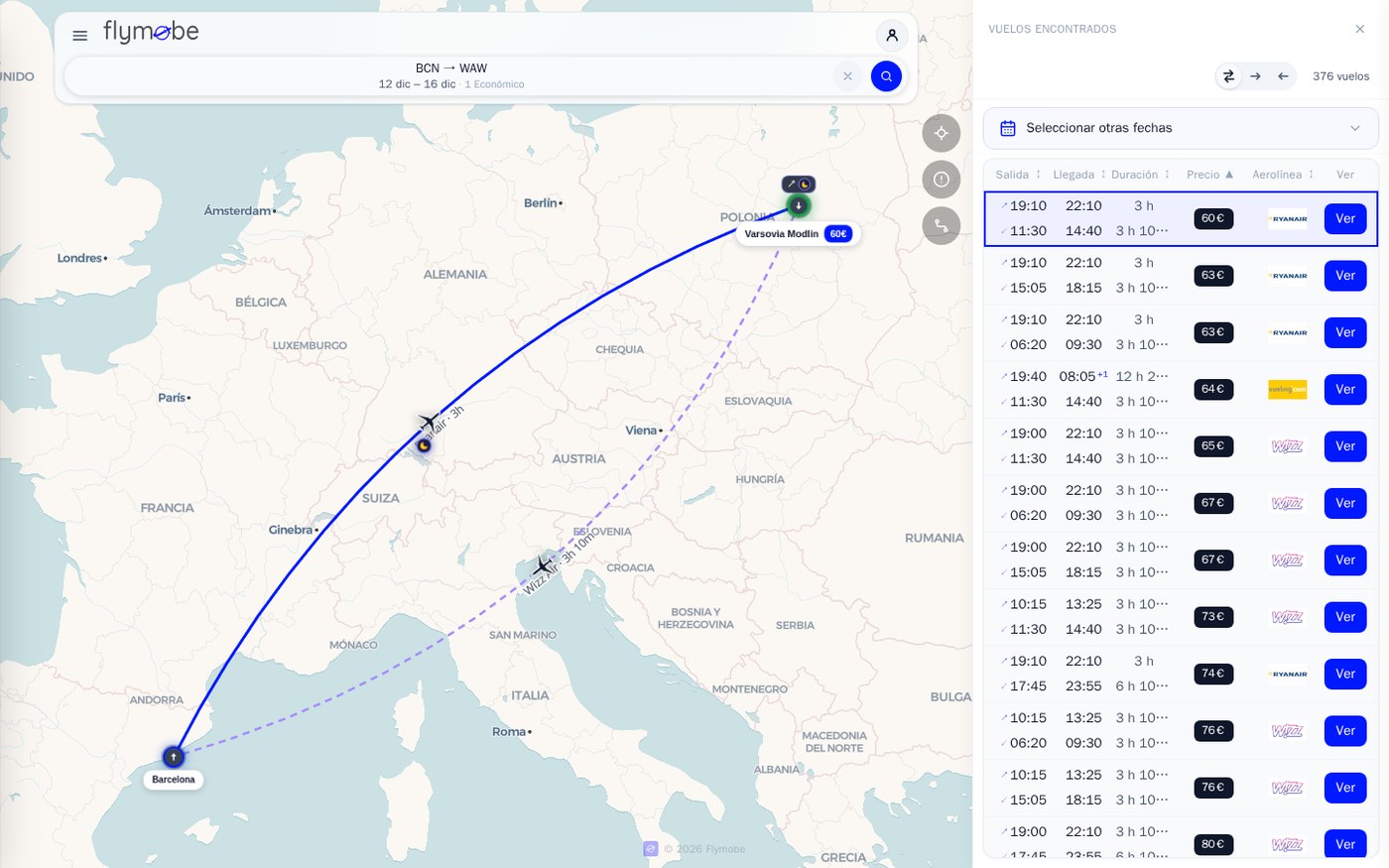
Task: Click the blue search magnifier button
Action: [886, 76]
